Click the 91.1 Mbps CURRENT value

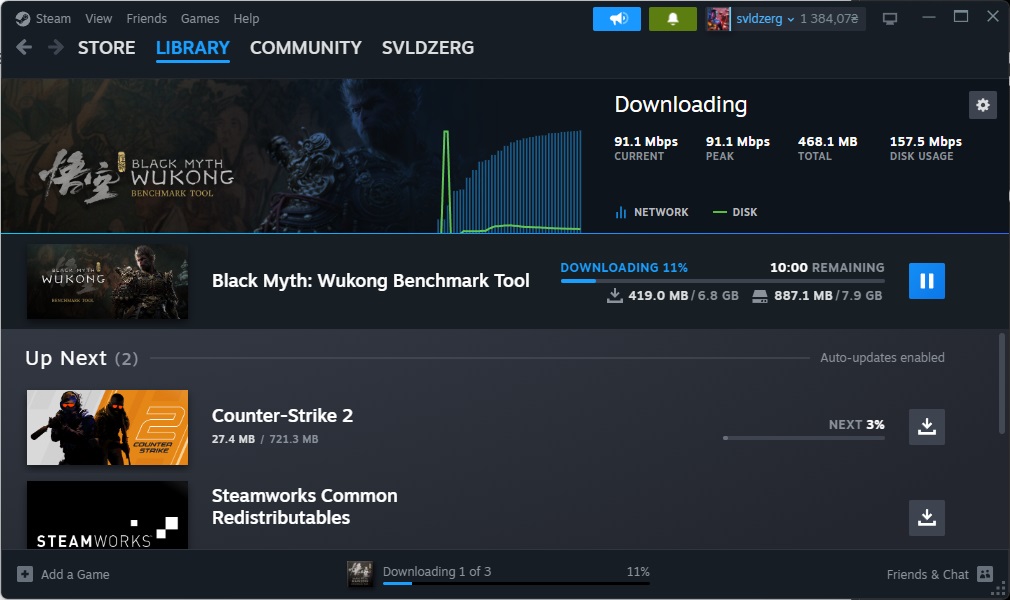click(x=646, y=141)
